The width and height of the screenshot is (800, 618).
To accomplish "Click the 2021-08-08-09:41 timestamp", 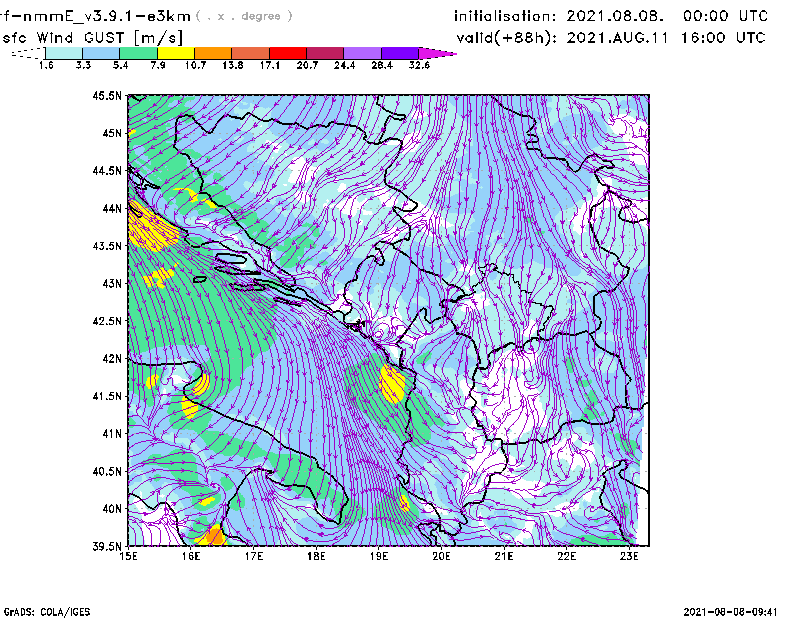I will [730, 612].
